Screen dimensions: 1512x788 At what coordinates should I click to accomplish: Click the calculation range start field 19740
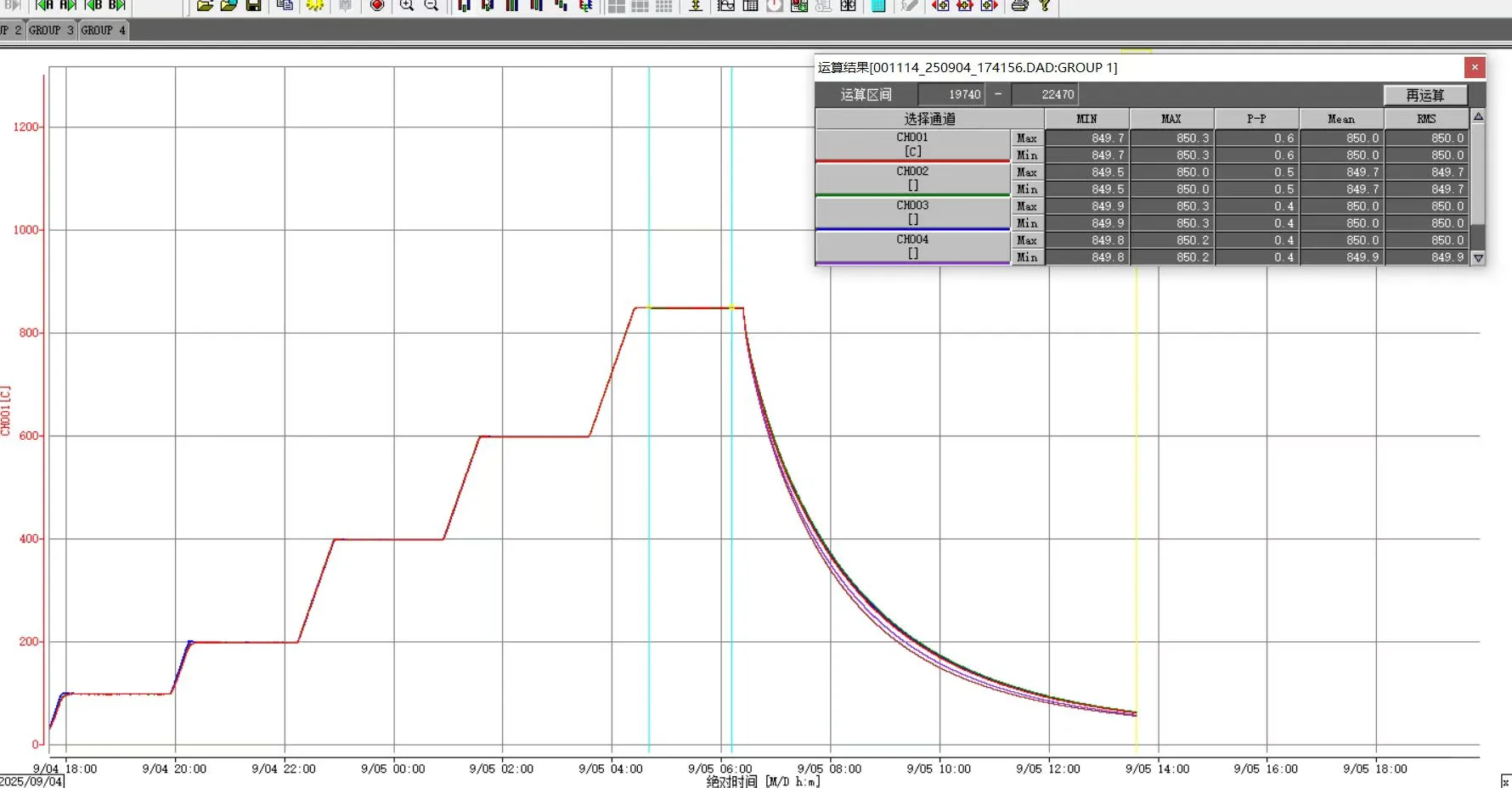point(951,94)
